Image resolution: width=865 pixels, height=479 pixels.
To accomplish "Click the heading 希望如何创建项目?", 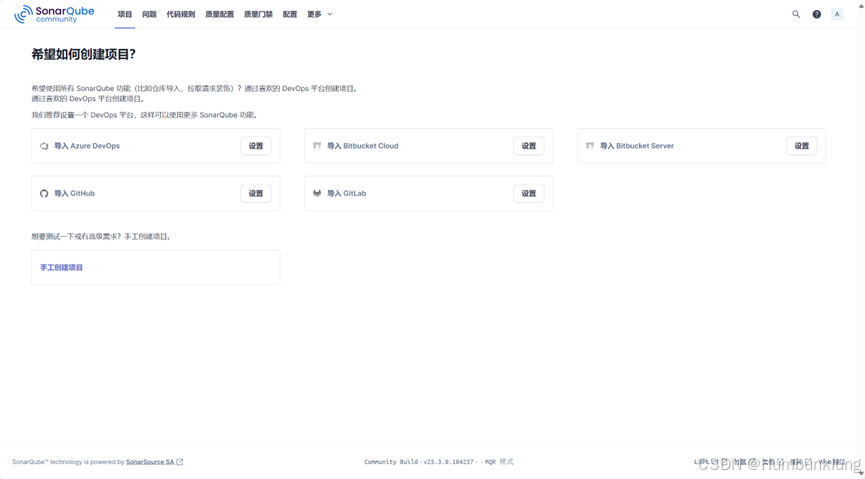I will pos(84,54).
